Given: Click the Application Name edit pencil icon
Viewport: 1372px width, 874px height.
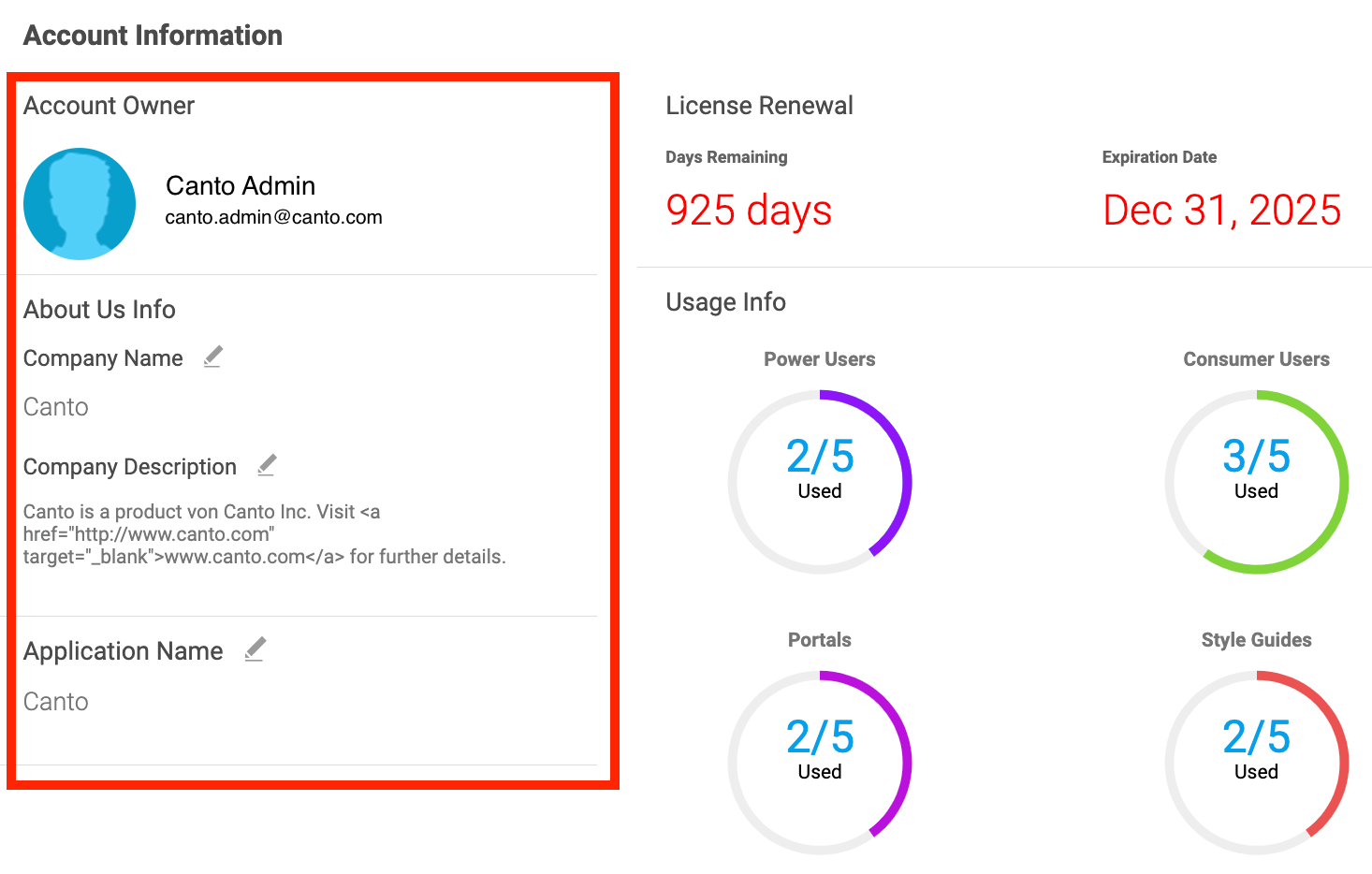Looking at the screenshot, I should click(x=255, y=649).
